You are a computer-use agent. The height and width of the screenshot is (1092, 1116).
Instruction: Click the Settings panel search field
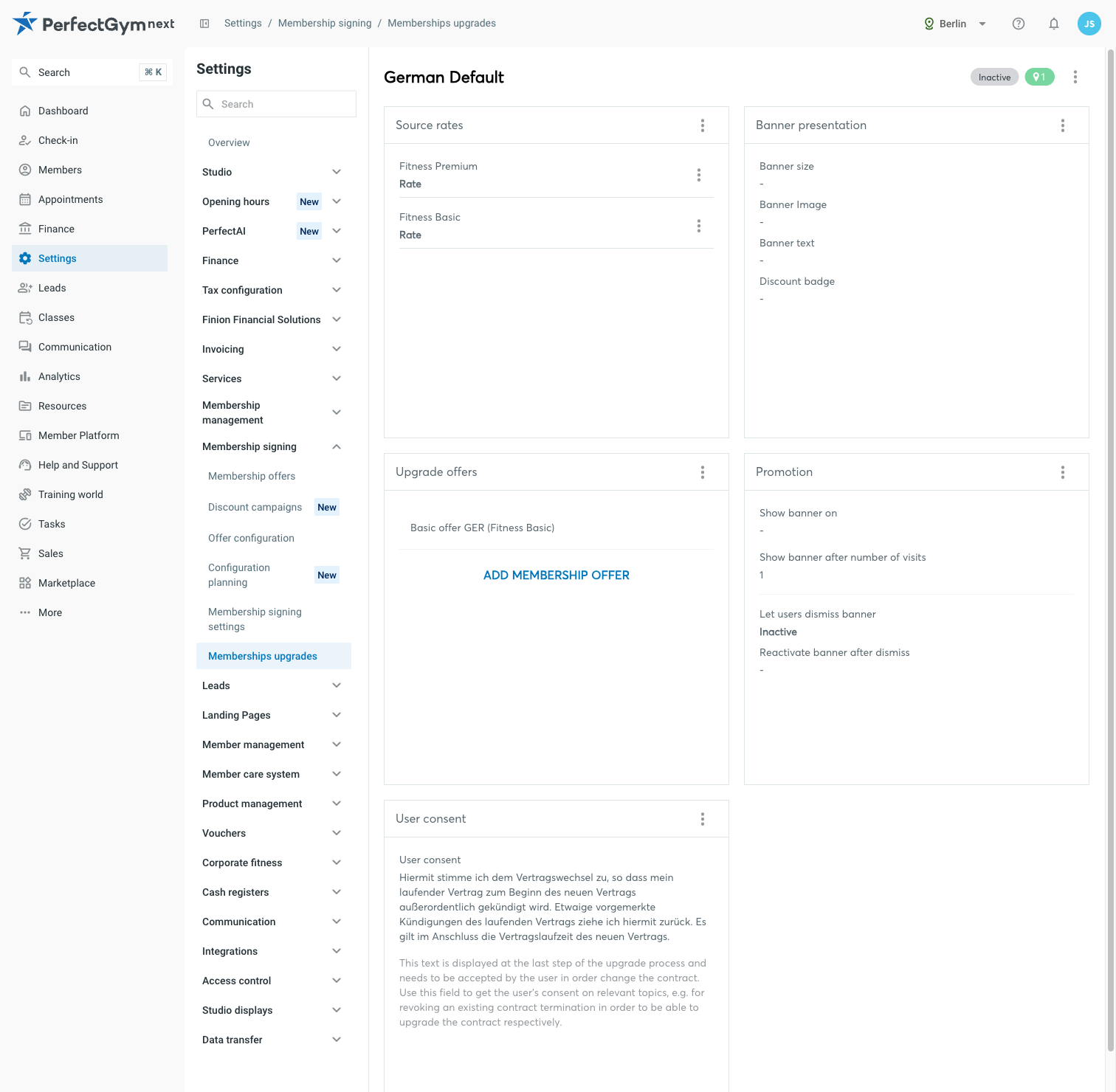click(276, 104)
